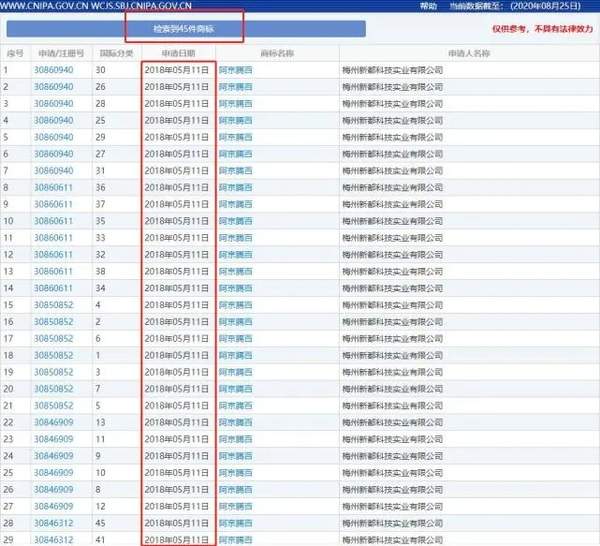
Task: Open trademark name link in row 21
Action: click(x=235, y=406)
